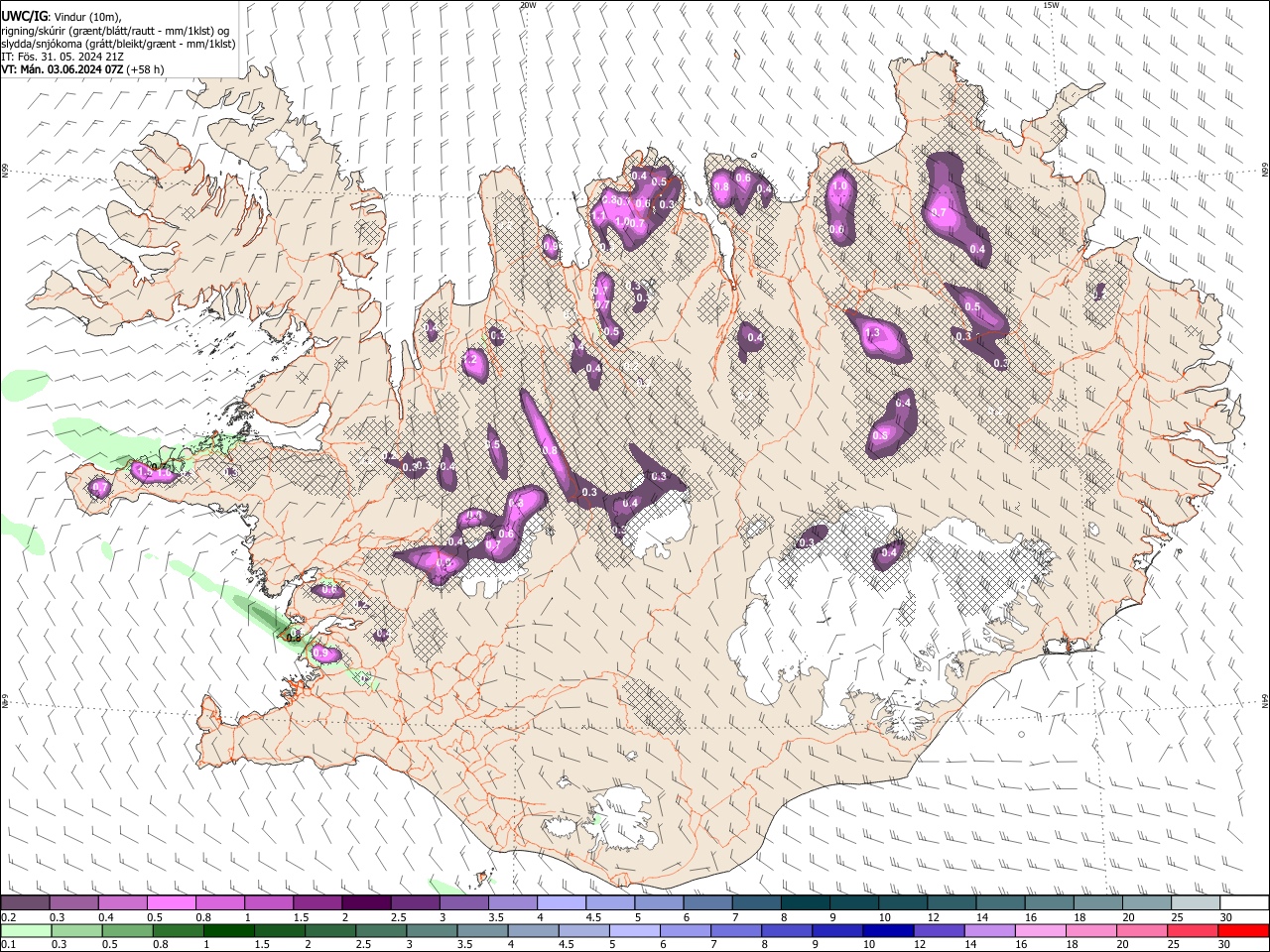Pick the darkest purple 2 swatch in upper legend
The height and width of the screenshot is (952, 1270).
[x=365, y=903]
